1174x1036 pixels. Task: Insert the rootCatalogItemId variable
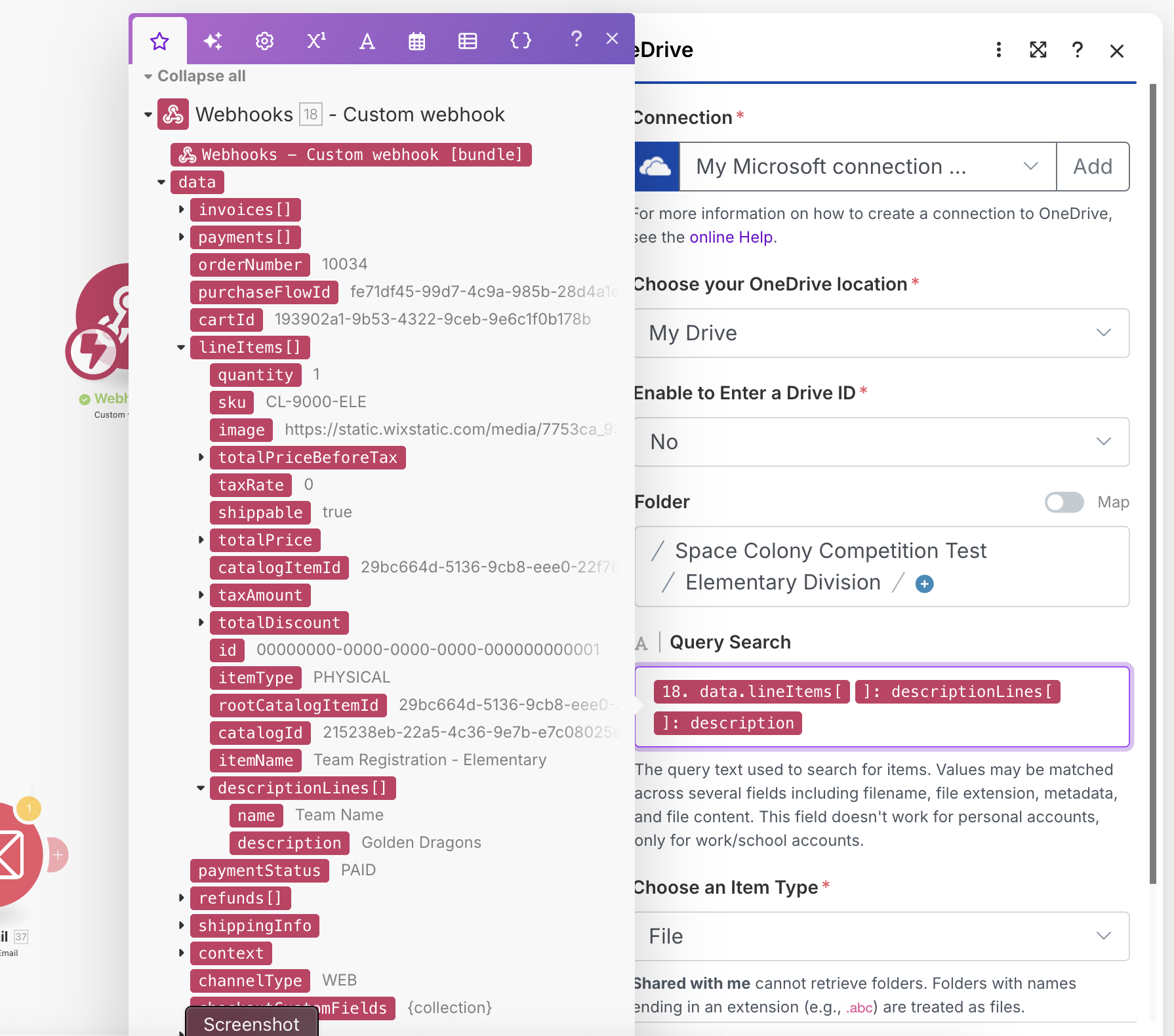pyautogui.click(x=298, y=706)
